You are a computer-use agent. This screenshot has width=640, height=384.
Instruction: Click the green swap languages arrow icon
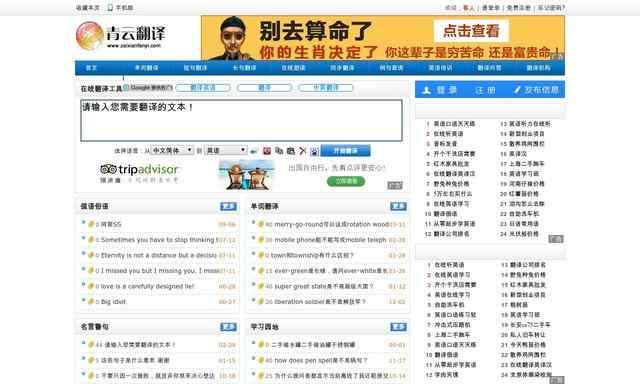tap(254, 151)
